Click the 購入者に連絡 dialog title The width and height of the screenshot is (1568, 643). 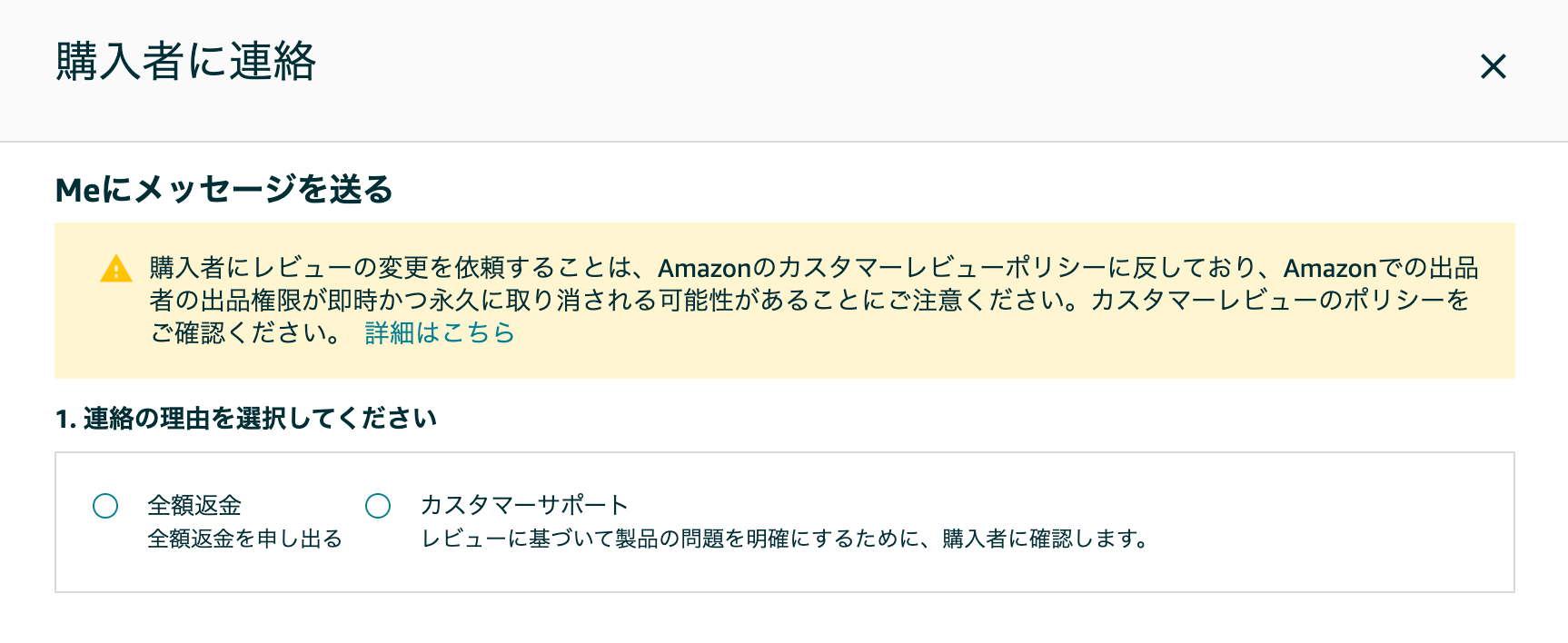click(x=186, y=62)
